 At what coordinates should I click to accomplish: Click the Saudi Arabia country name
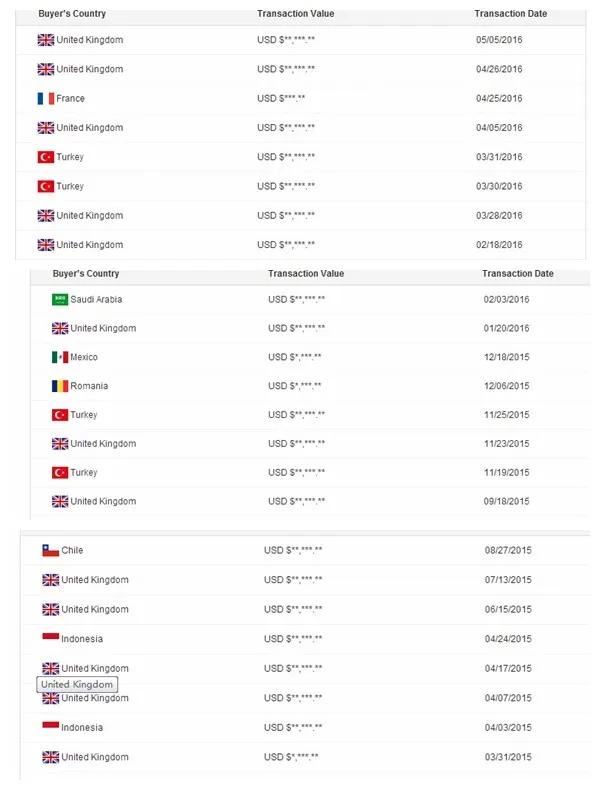point(96,300)
